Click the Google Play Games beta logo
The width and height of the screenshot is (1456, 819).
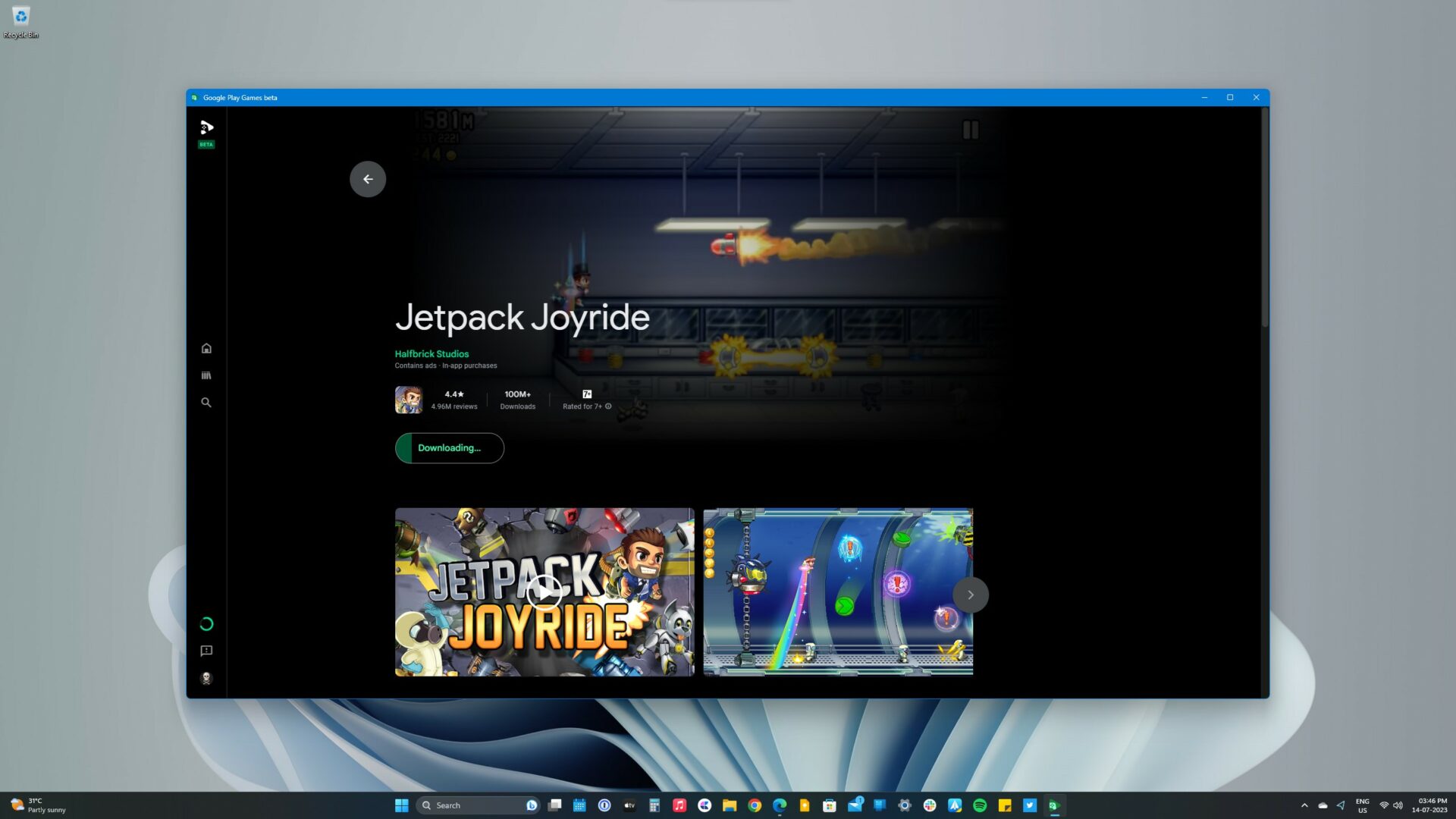pos(206,129)
